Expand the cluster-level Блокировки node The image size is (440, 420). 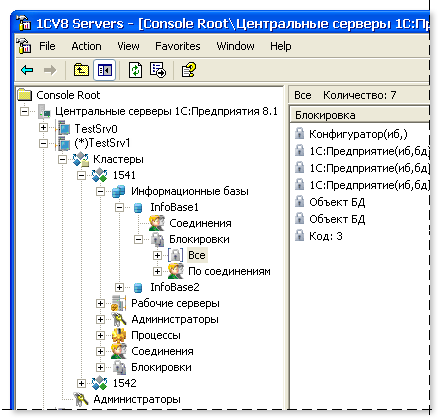tap(100, 367)
